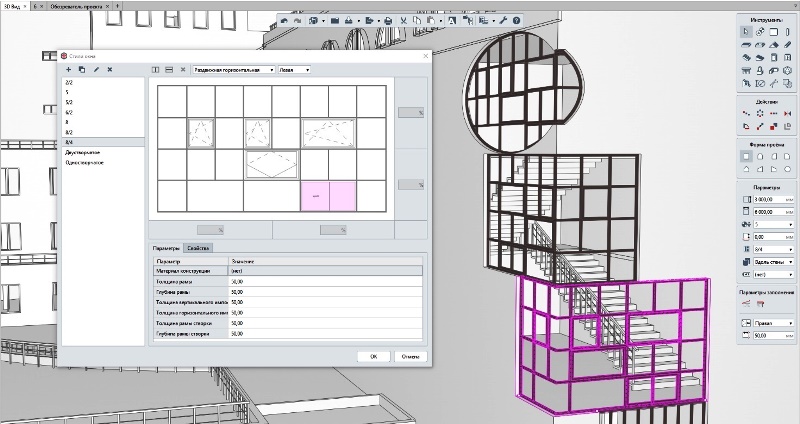Viewport: 800px width, 424px height.
Task: Print using the printer icon
Action: tap(388, 21)
